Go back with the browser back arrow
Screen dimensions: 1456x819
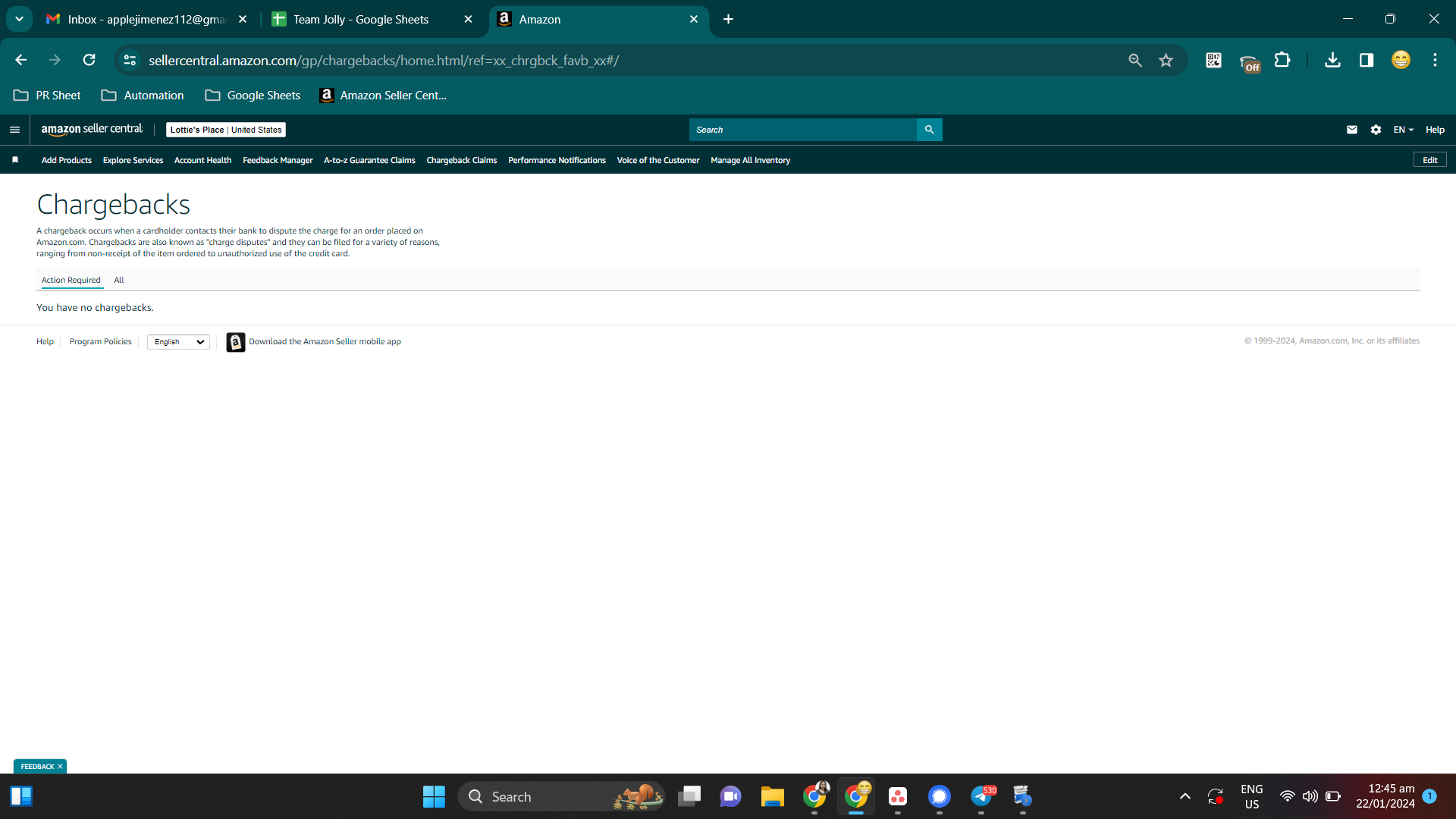[x=21, y=60]
